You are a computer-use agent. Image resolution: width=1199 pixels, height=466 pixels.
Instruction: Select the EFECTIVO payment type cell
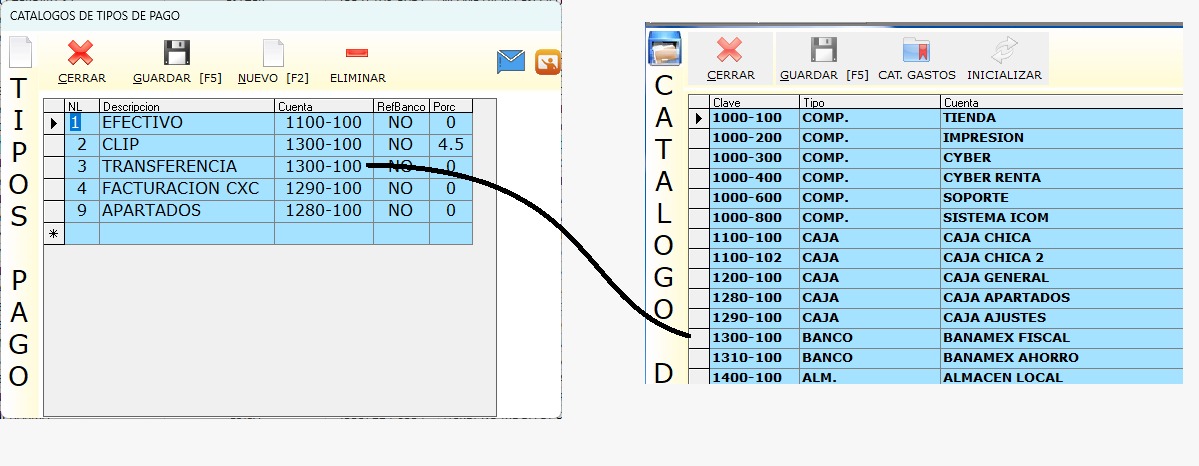[186, 123]
